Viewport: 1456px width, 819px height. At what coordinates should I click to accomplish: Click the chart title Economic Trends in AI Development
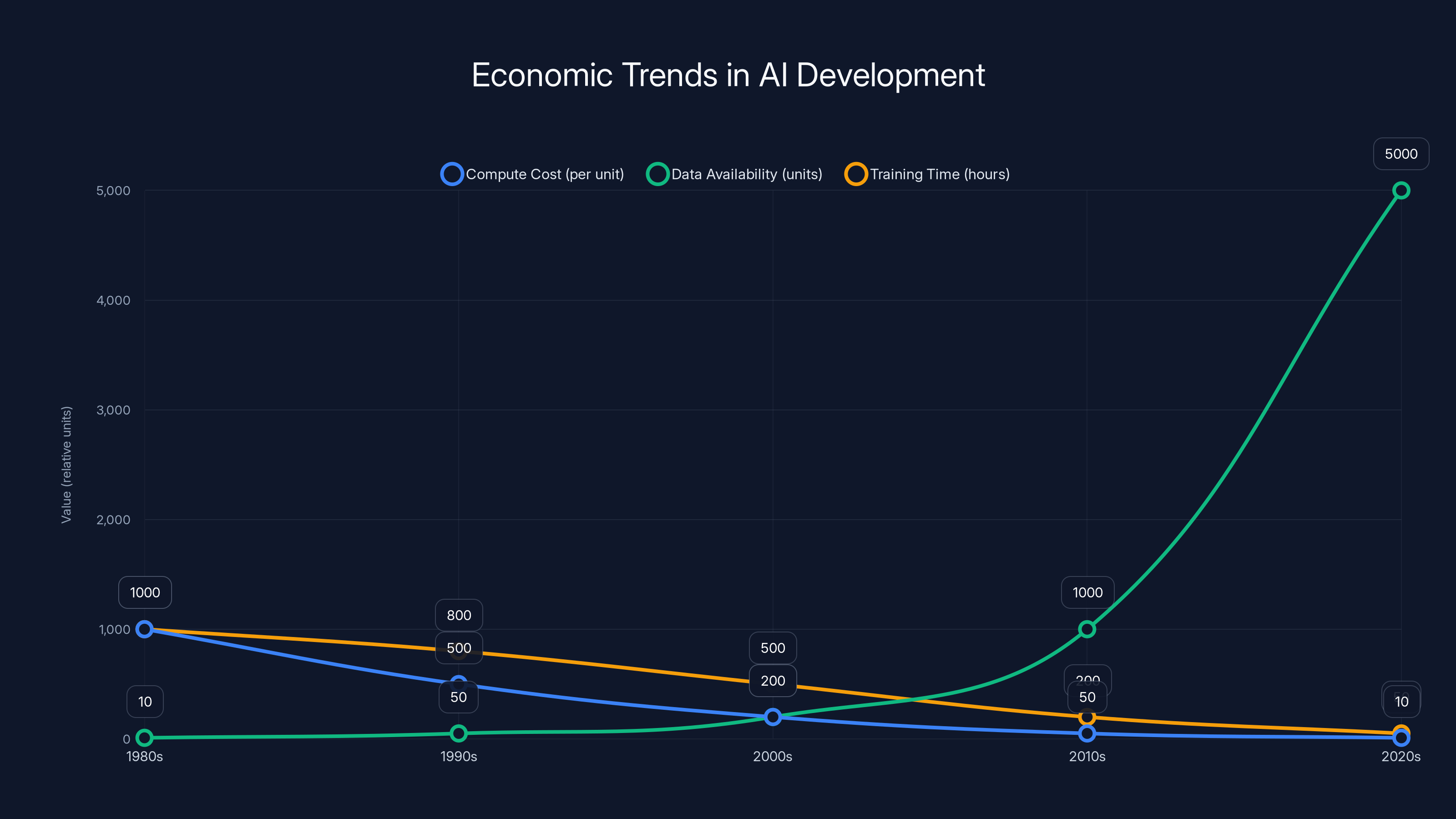(728, 75)
